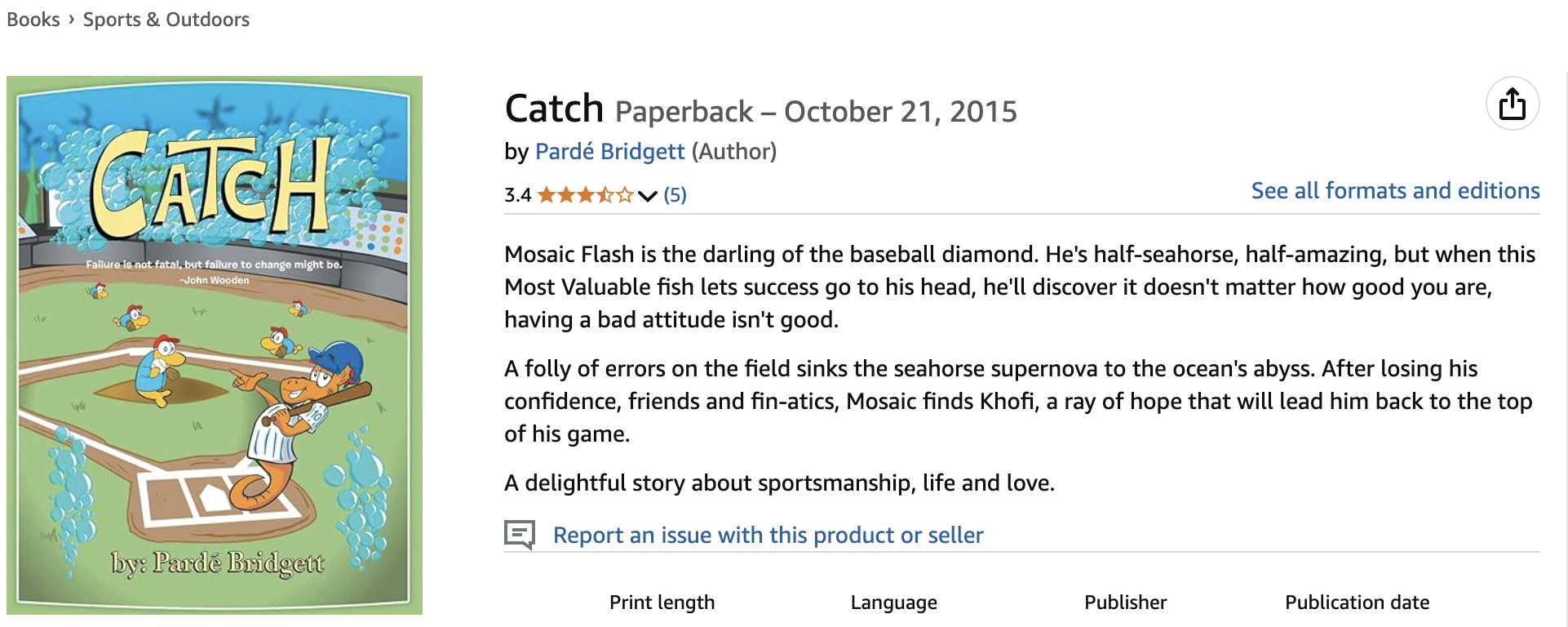Viewport: 1568px width, 627px height.
Task: Navigate to Sports & Outdoors breadcrumb
Action: point(166,20)
